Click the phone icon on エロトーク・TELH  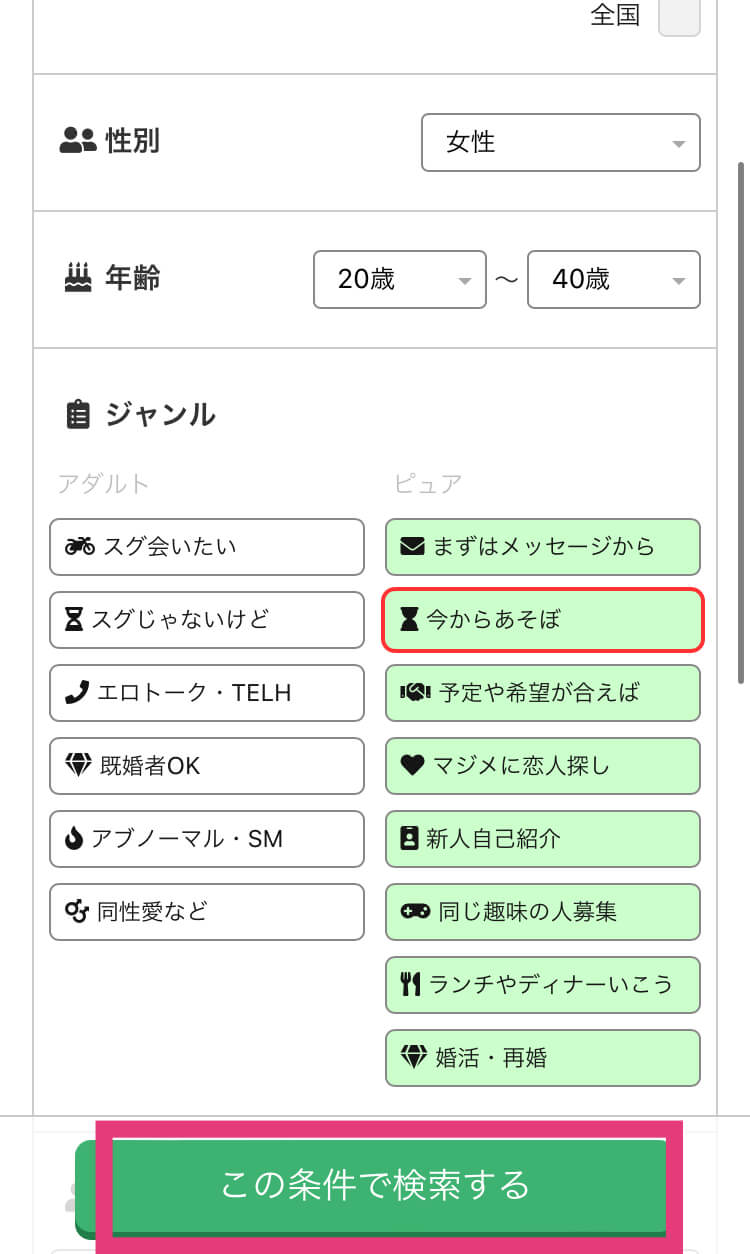pos(76,693)
